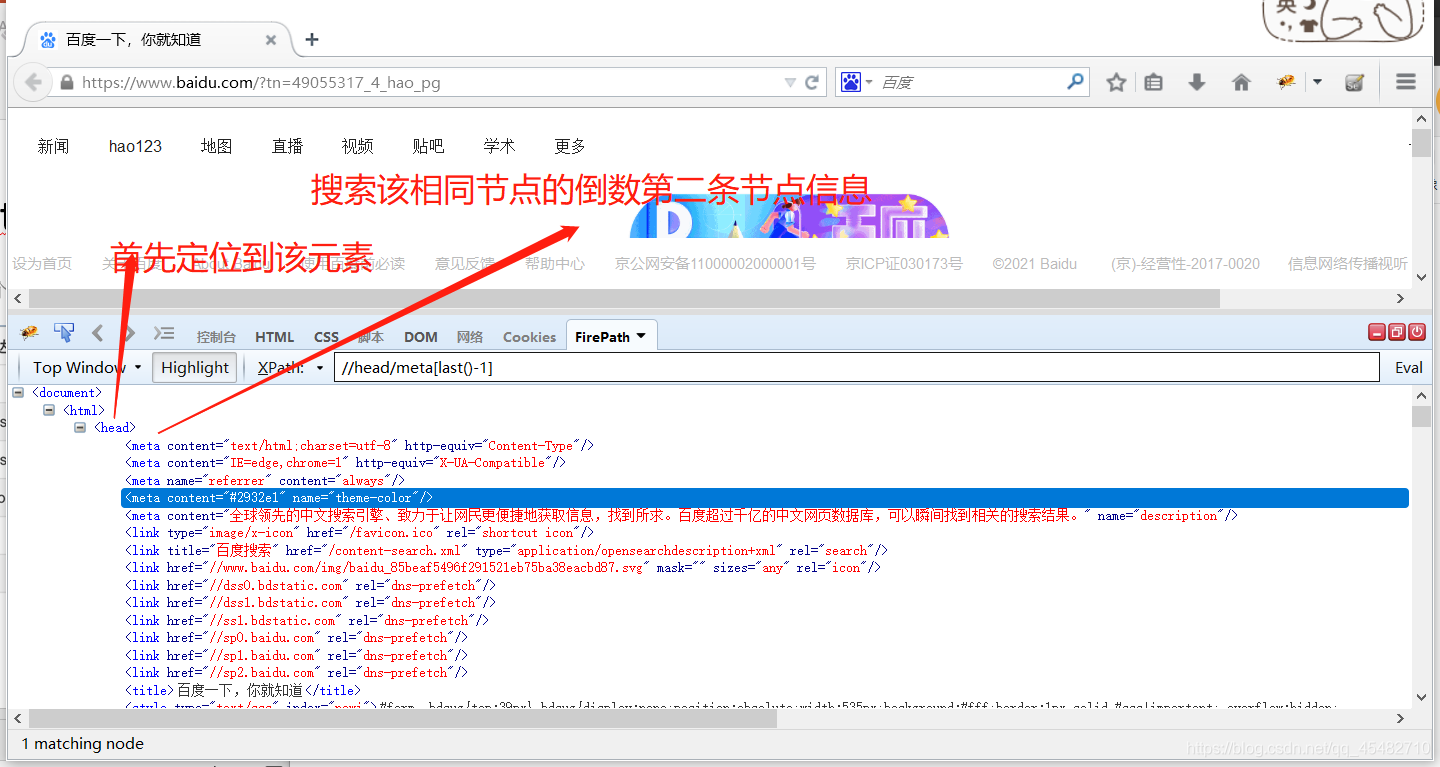Collapse the <html> tree node
Image resolution: width=1440 pixels, height=767 pixels.
click(49, 411)
